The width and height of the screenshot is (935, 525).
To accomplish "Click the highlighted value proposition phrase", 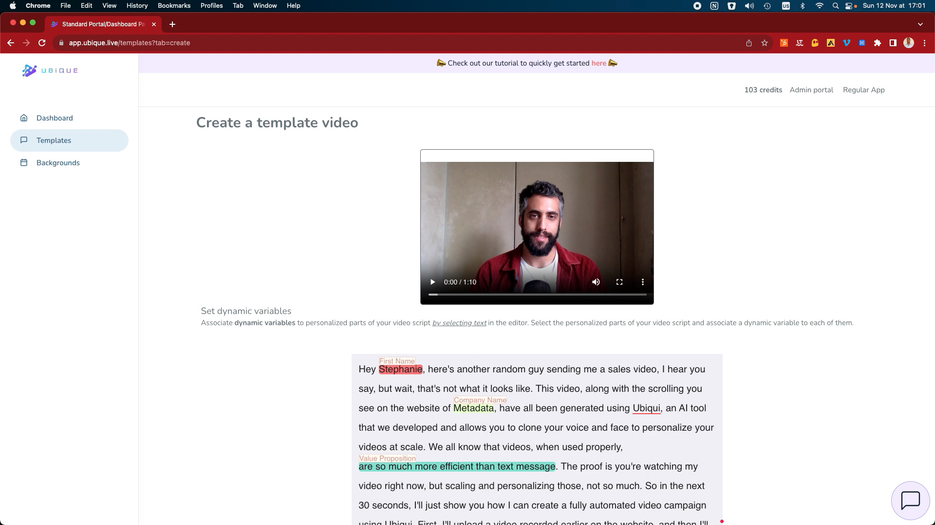I will tap(457, 467).
